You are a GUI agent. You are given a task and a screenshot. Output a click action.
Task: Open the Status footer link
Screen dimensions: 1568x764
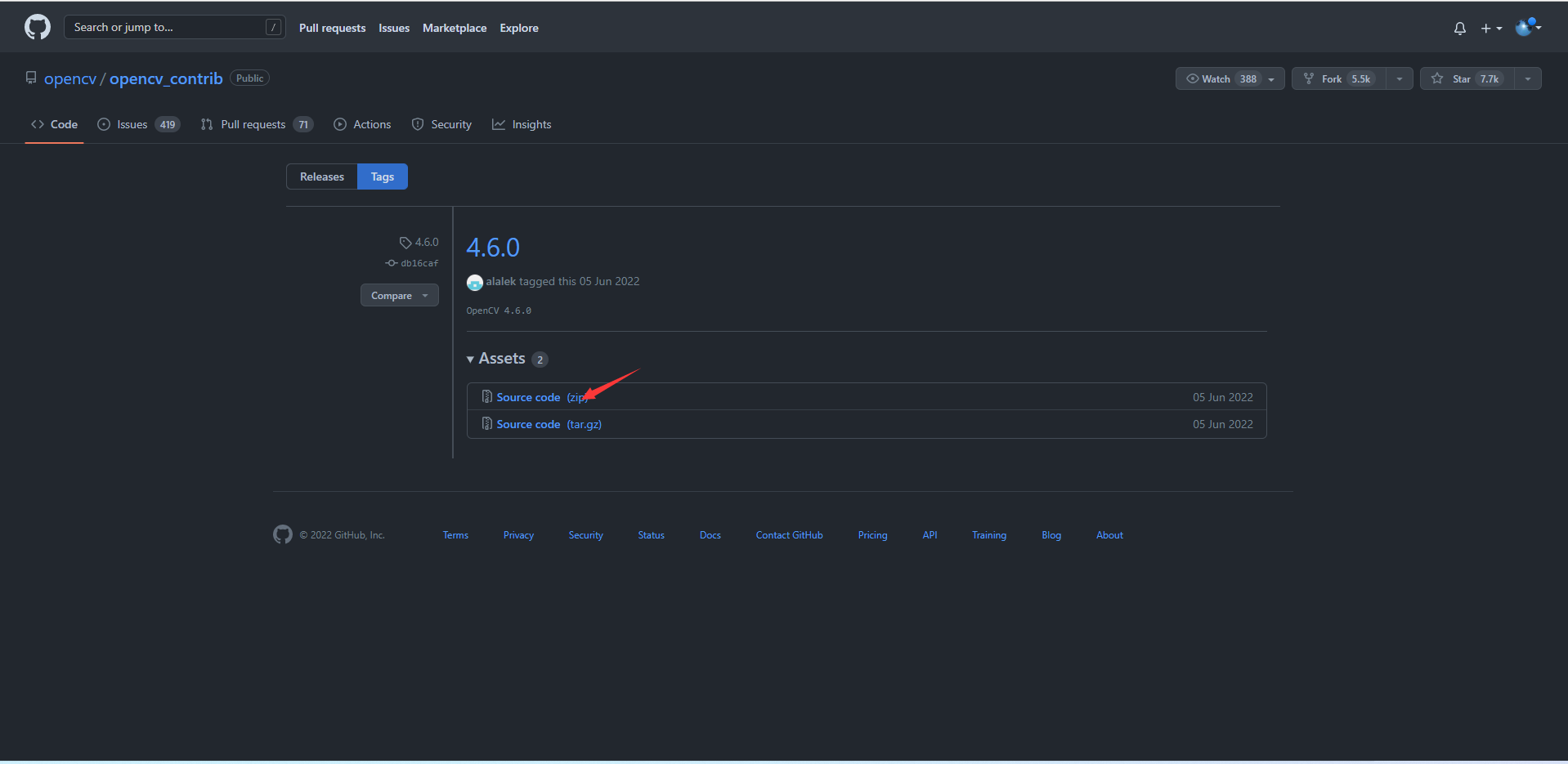coord(651,535)
